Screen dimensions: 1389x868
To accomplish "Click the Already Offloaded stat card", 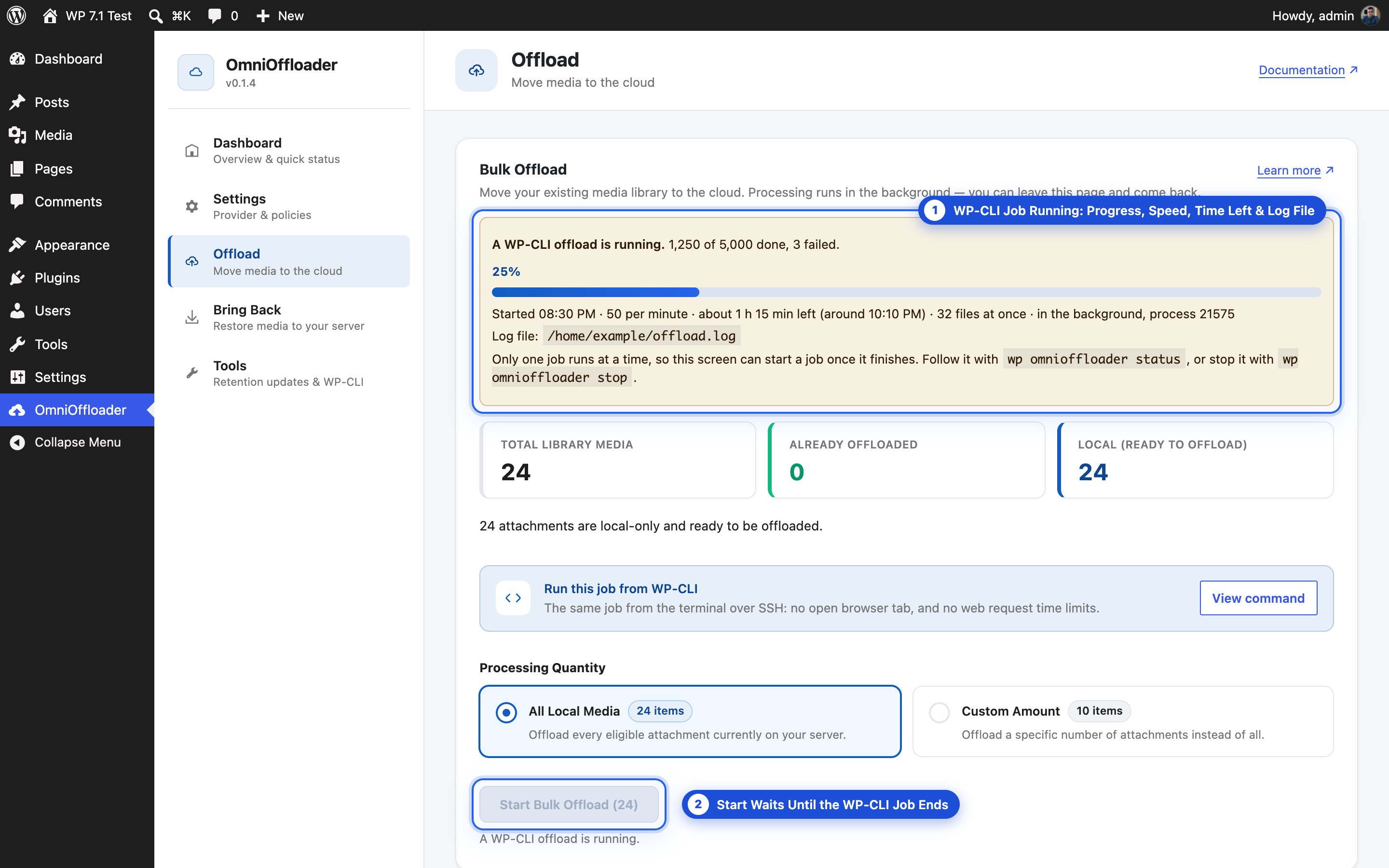I will (x=906, y=460).
